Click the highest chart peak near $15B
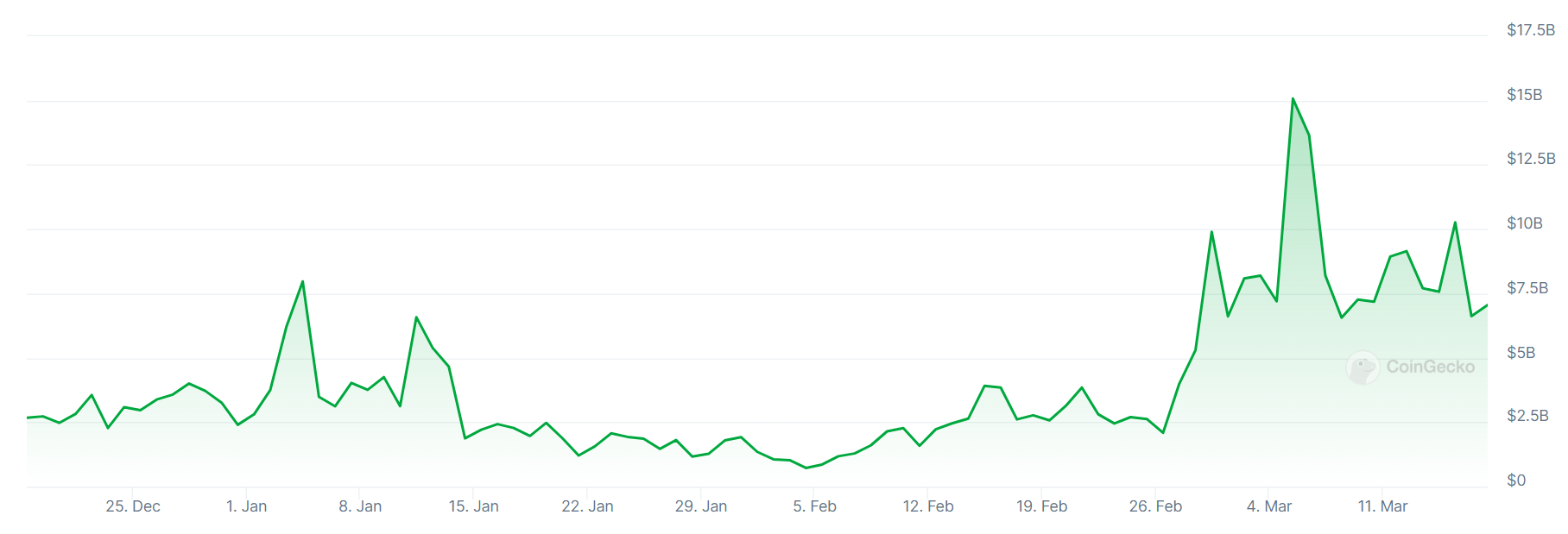The width and height of the screenshot is (1568, 534). [x=1293, y=99]
